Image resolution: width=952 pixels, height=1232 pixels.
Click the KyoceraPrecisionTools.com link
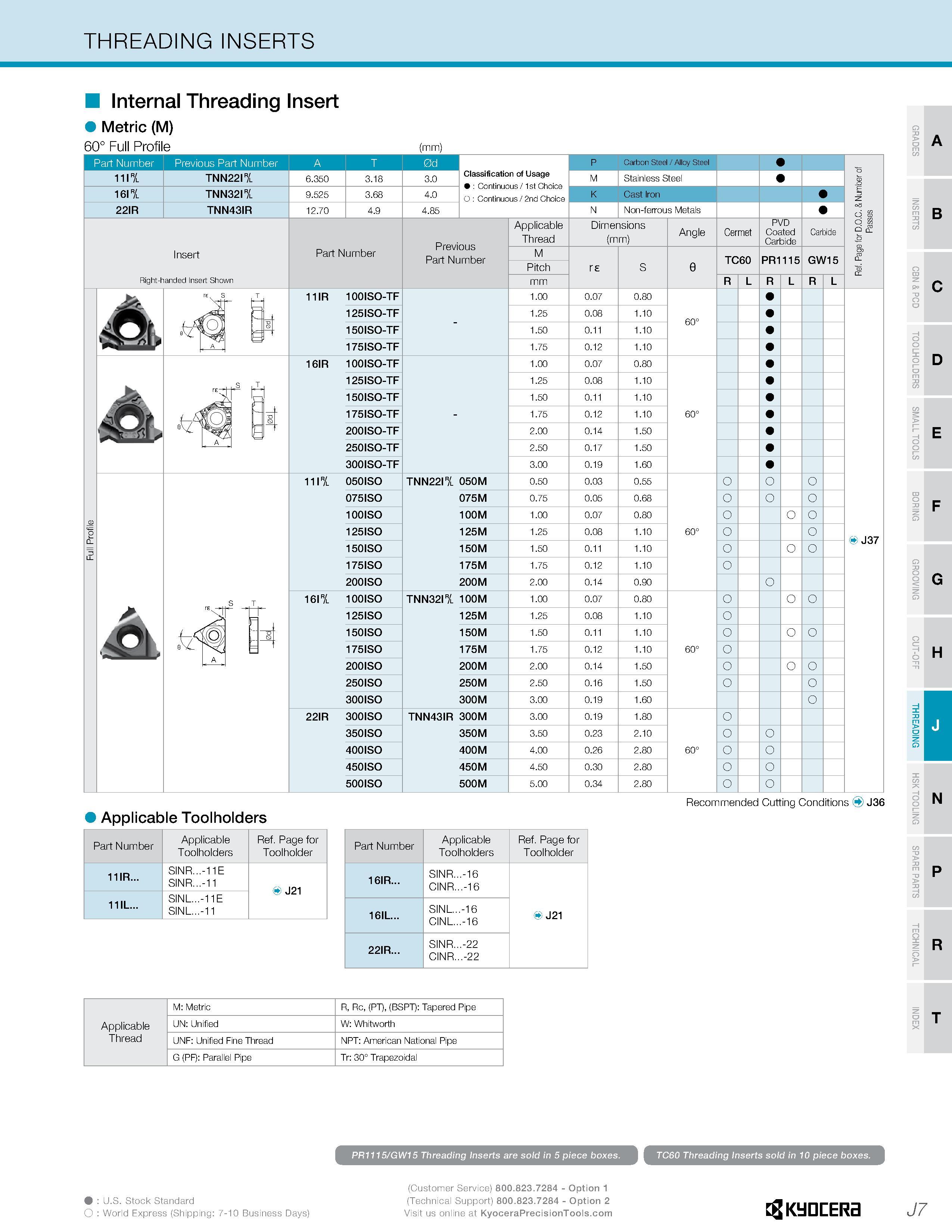click(546, 1213)
